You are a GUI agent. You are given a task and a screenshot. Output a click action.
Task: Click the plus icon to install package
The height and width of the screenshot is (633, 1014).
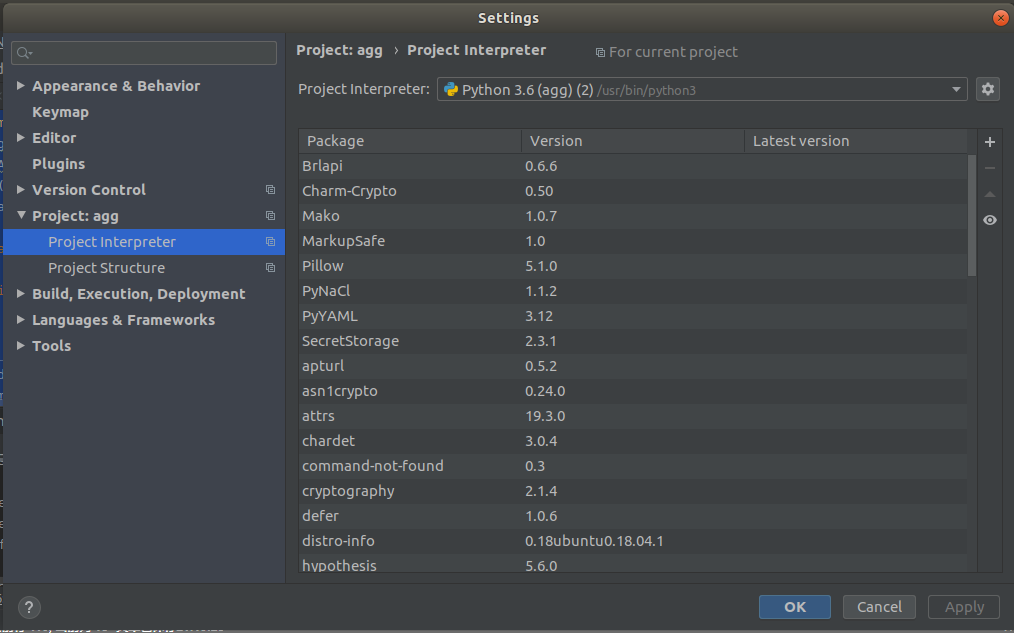pos(990,142)
